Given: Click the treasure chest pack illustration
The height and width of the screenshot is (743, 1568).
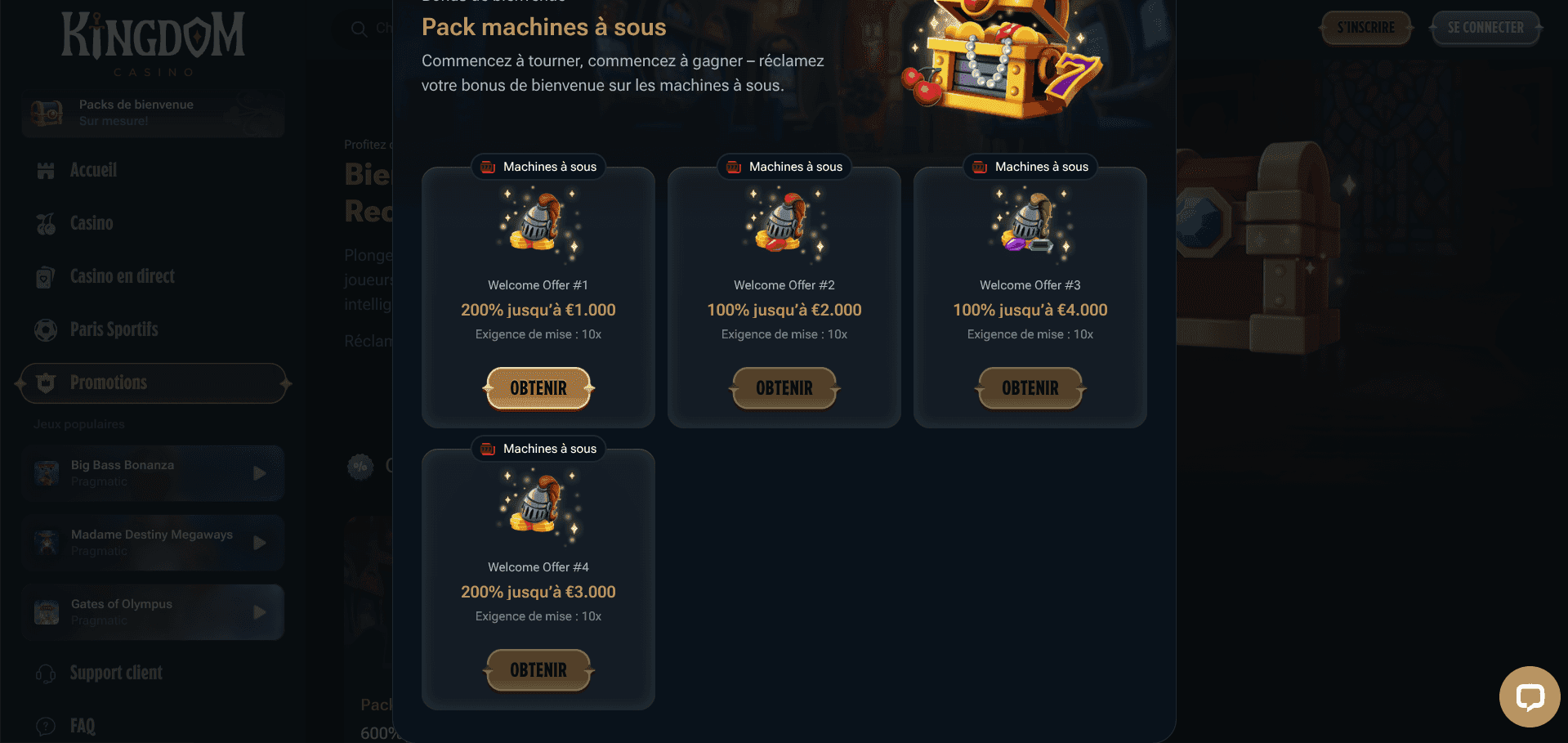Looking at the screenshot, I should tap(1003, 57).
